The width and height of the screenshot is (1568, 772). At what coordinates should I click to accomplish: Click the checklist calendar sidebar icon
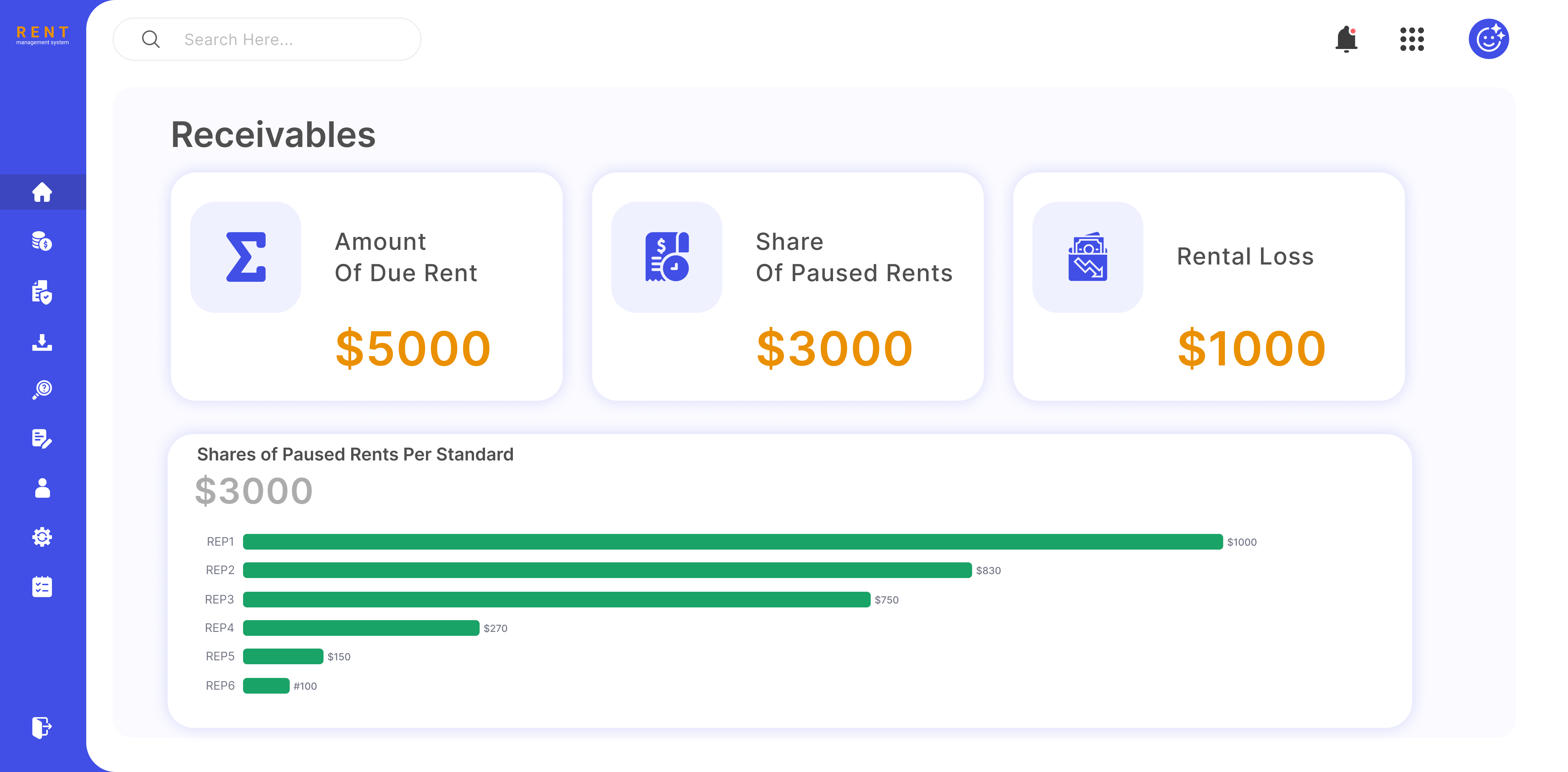pyautogui.click(x=42, y=587)
